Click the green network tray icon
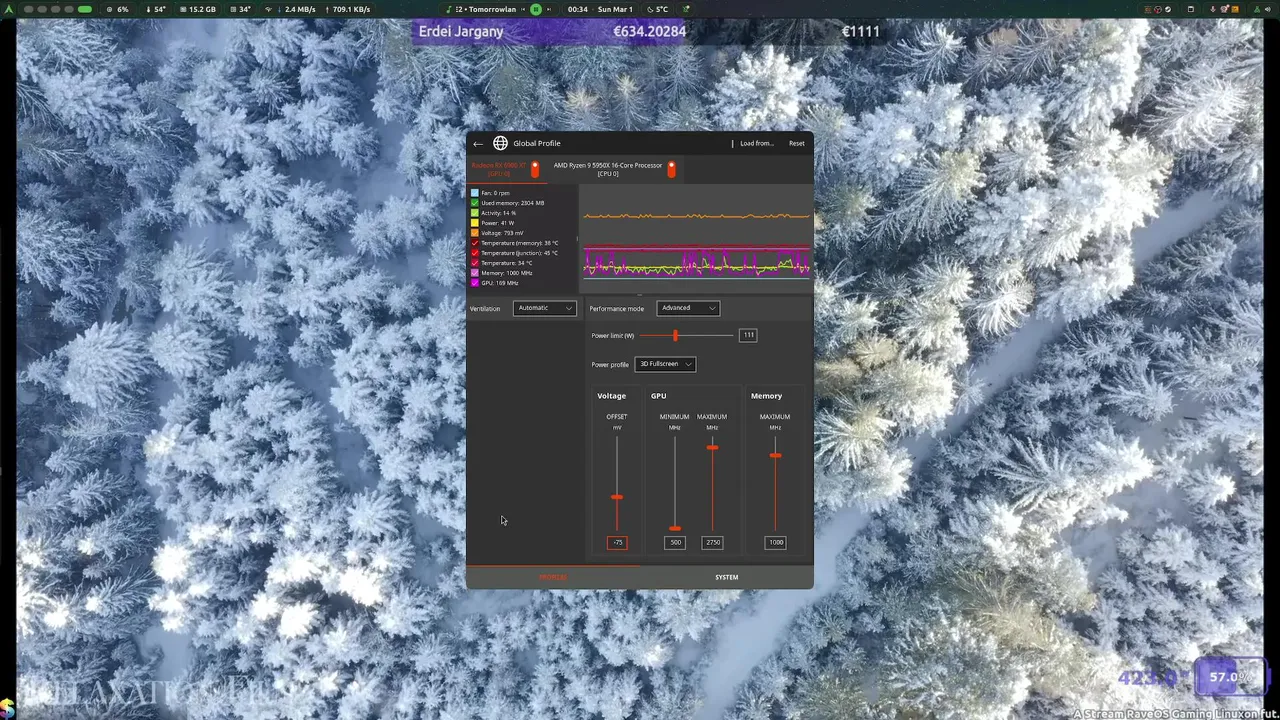Screen dimensions: 1280x720 pyautogui.click(x=1257, y=9)
